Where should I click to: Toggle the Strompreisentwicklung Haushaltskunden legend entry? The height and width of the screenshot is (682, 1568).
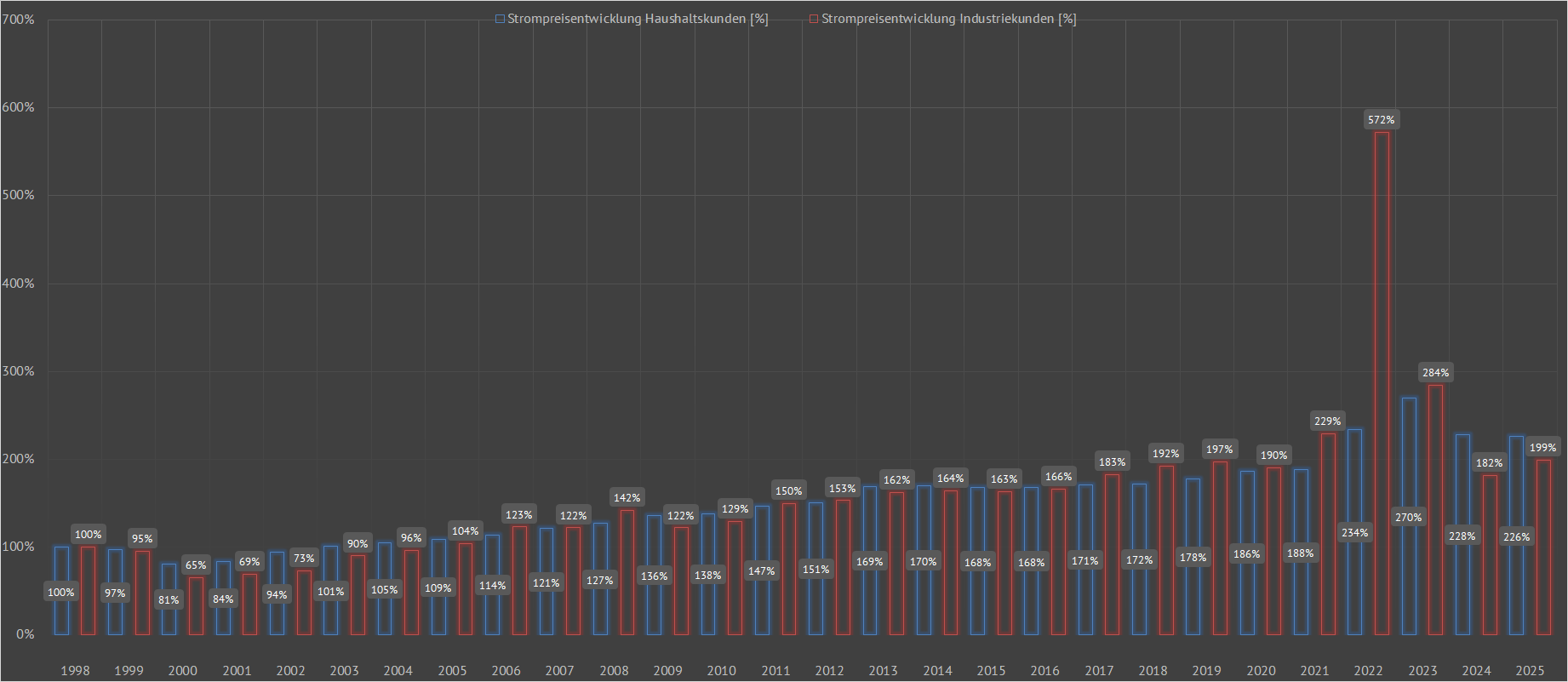(x=637, y=19)
